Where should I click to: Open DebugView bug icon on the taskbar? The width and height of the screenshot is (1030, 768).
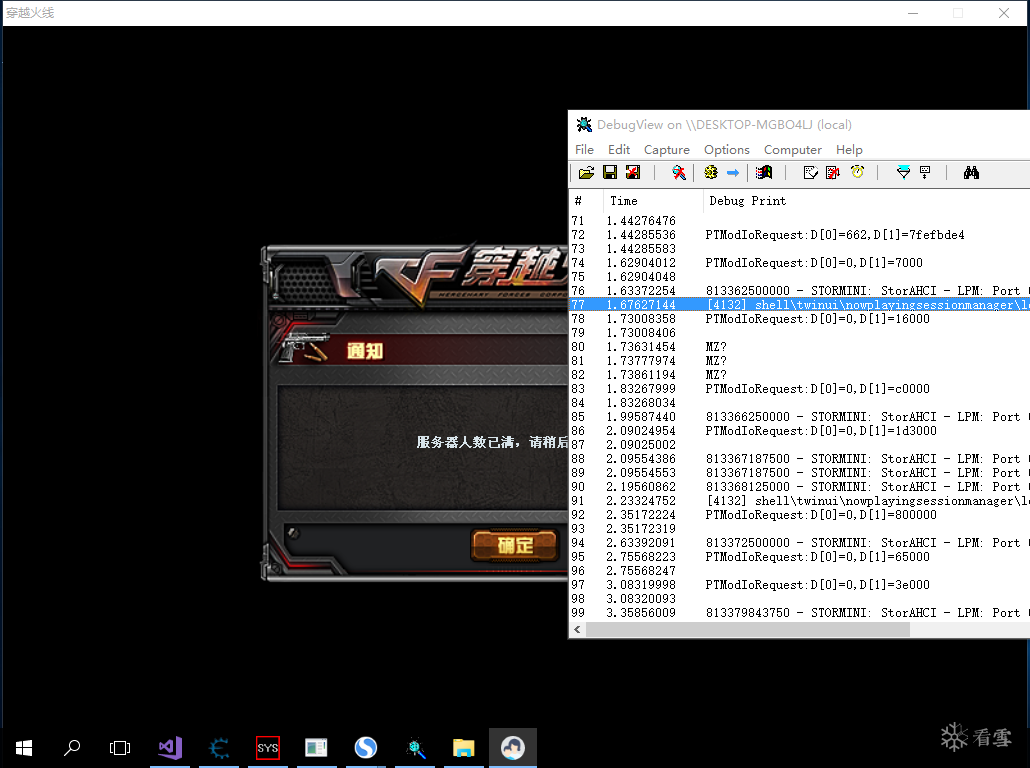pyautogui.click(x=414, y=748)
